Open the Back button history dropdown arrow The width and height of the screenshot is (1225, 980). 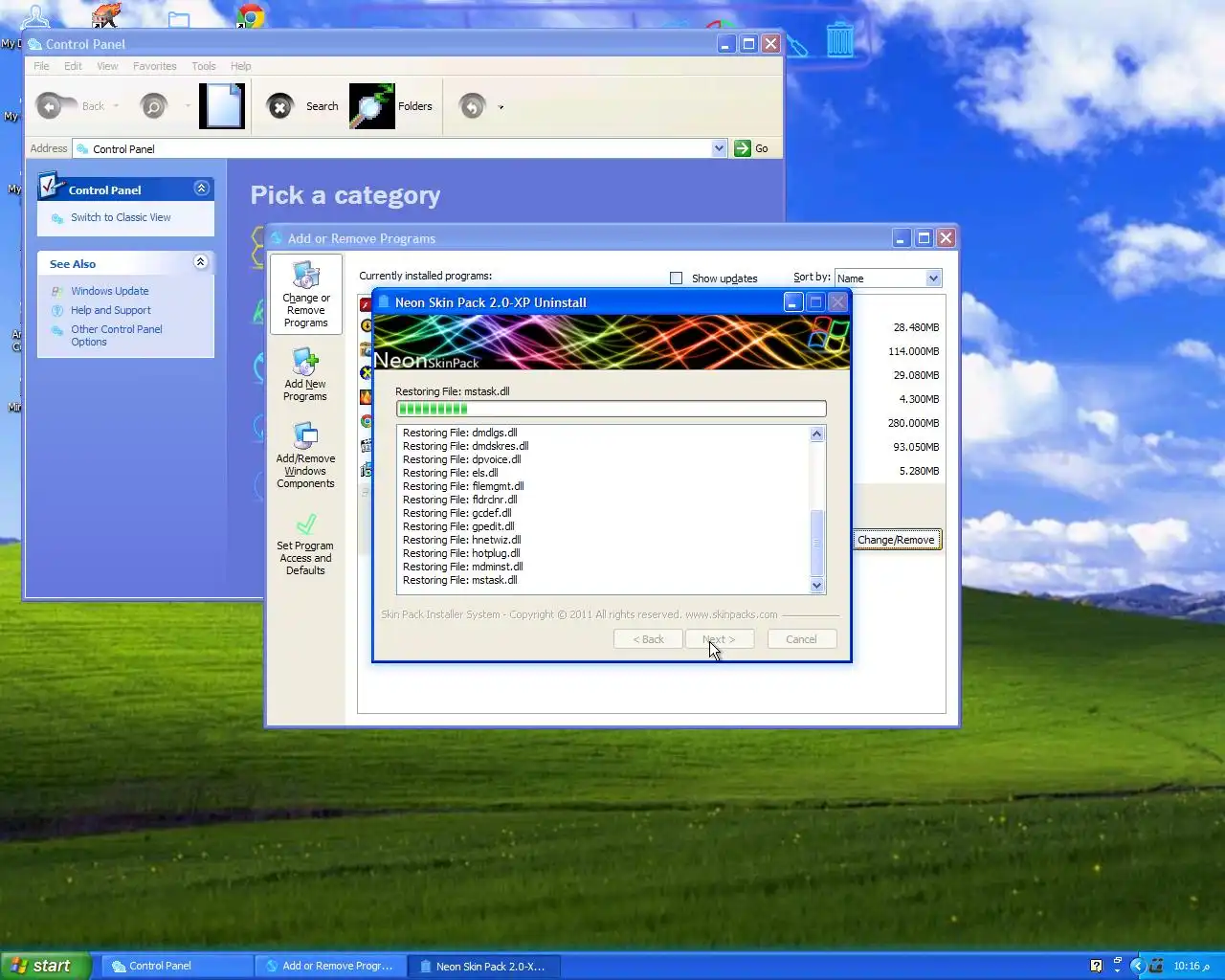(116, 106)
